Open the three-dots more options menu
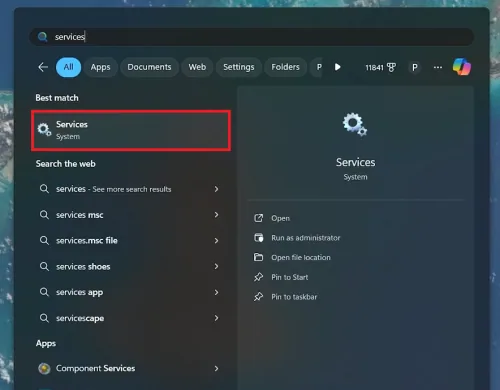 click(x=438, y=67)
